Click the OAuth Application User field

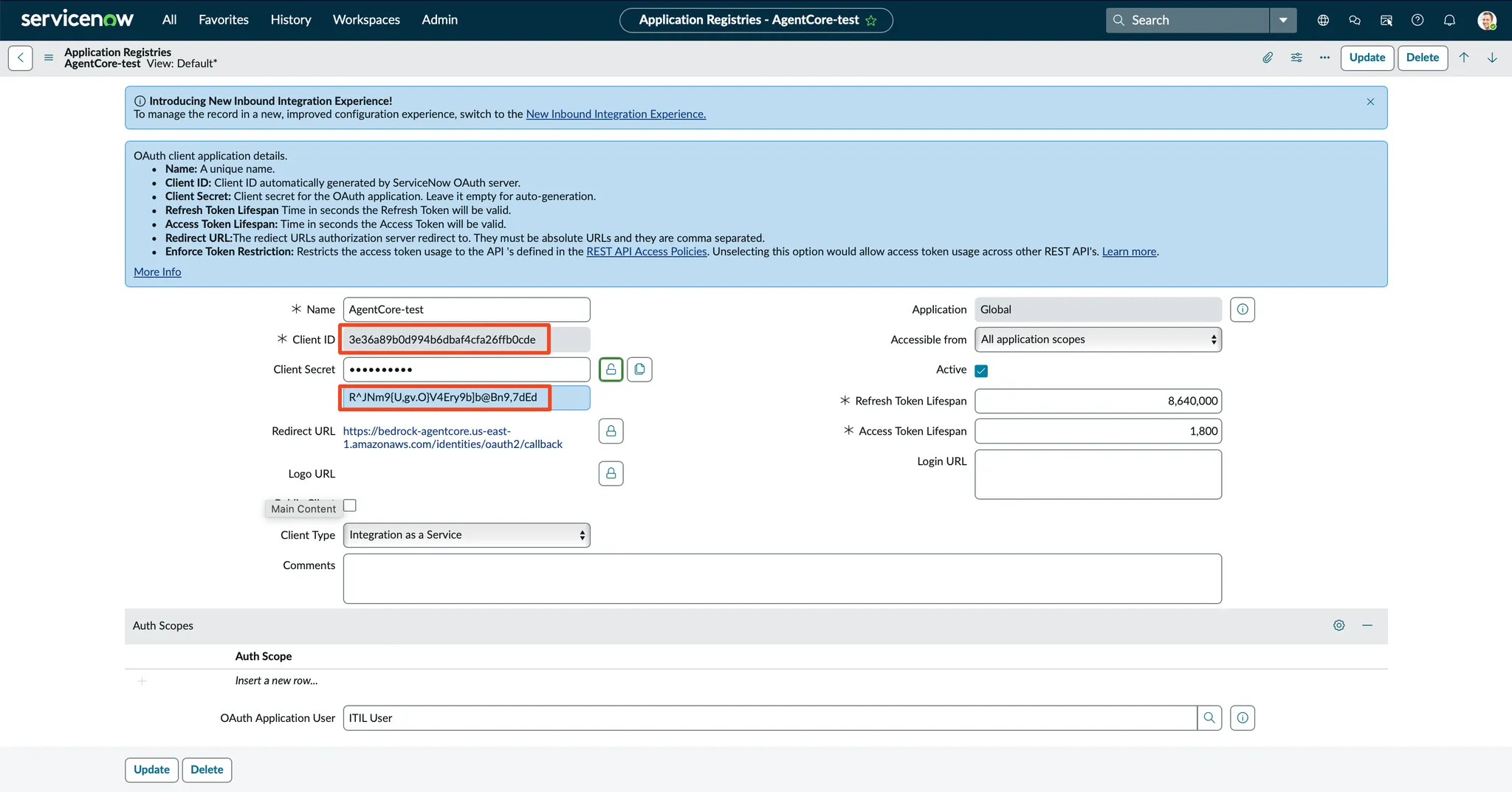770,718
